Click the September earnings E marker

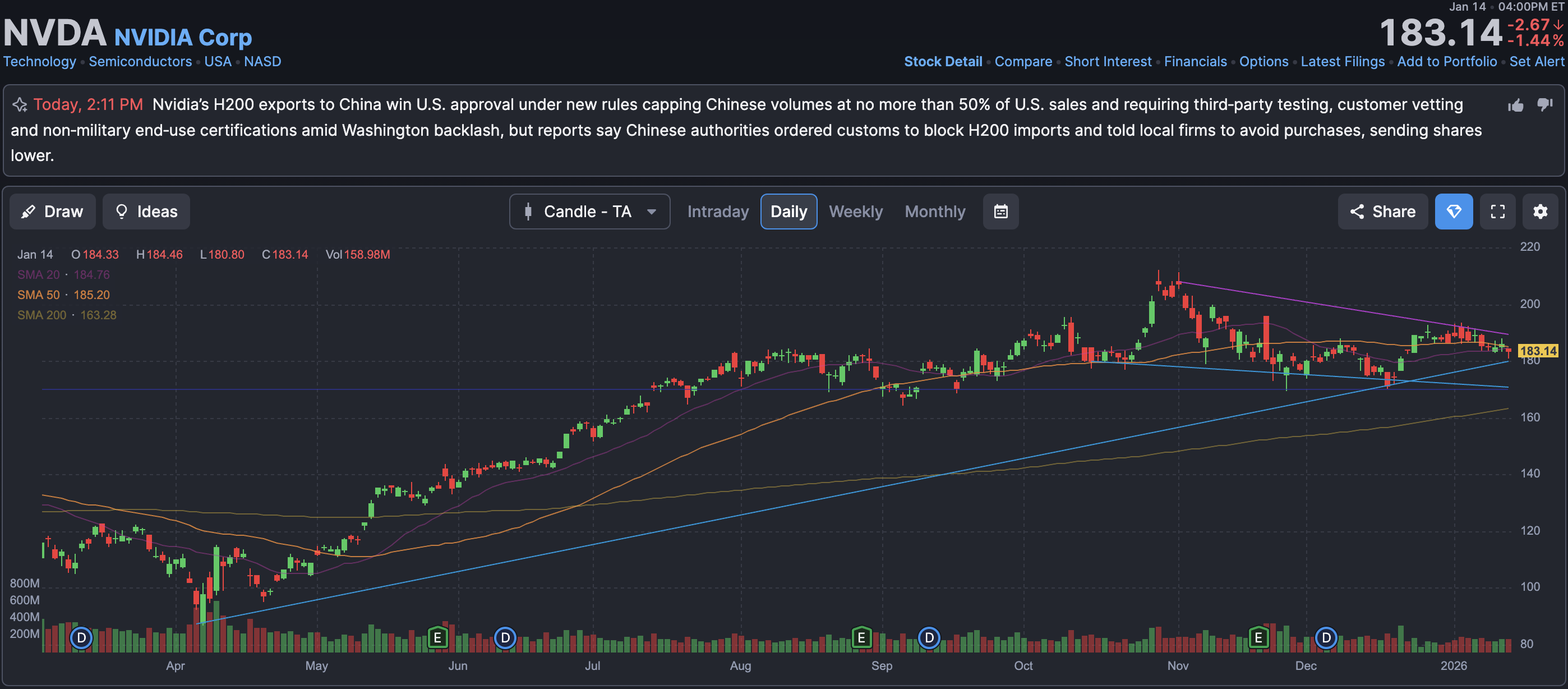[x=861, y=638]
